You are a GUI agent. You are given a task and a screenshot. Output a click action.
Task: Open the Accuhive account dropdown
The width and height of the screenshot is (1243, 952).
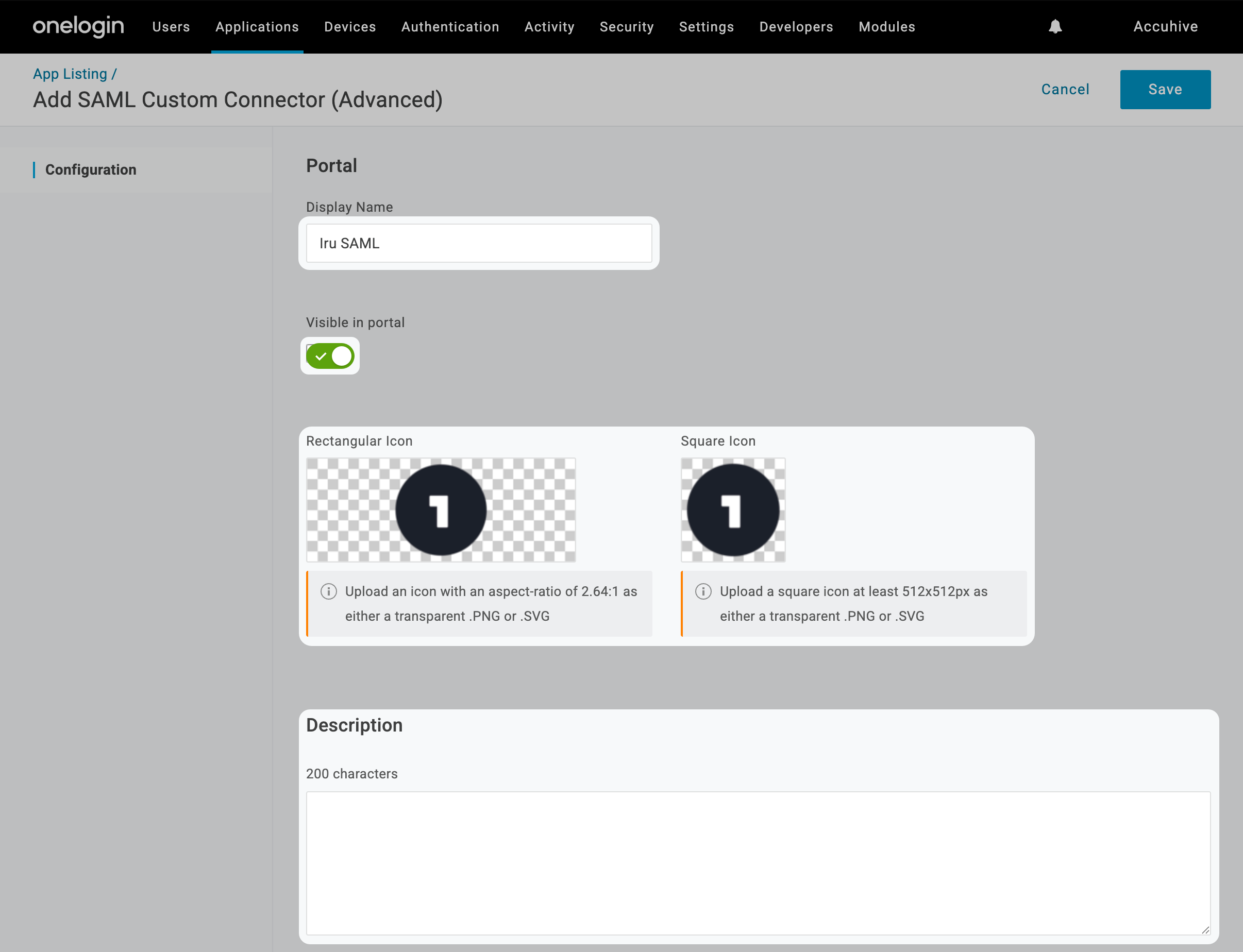click(1165, 27)
